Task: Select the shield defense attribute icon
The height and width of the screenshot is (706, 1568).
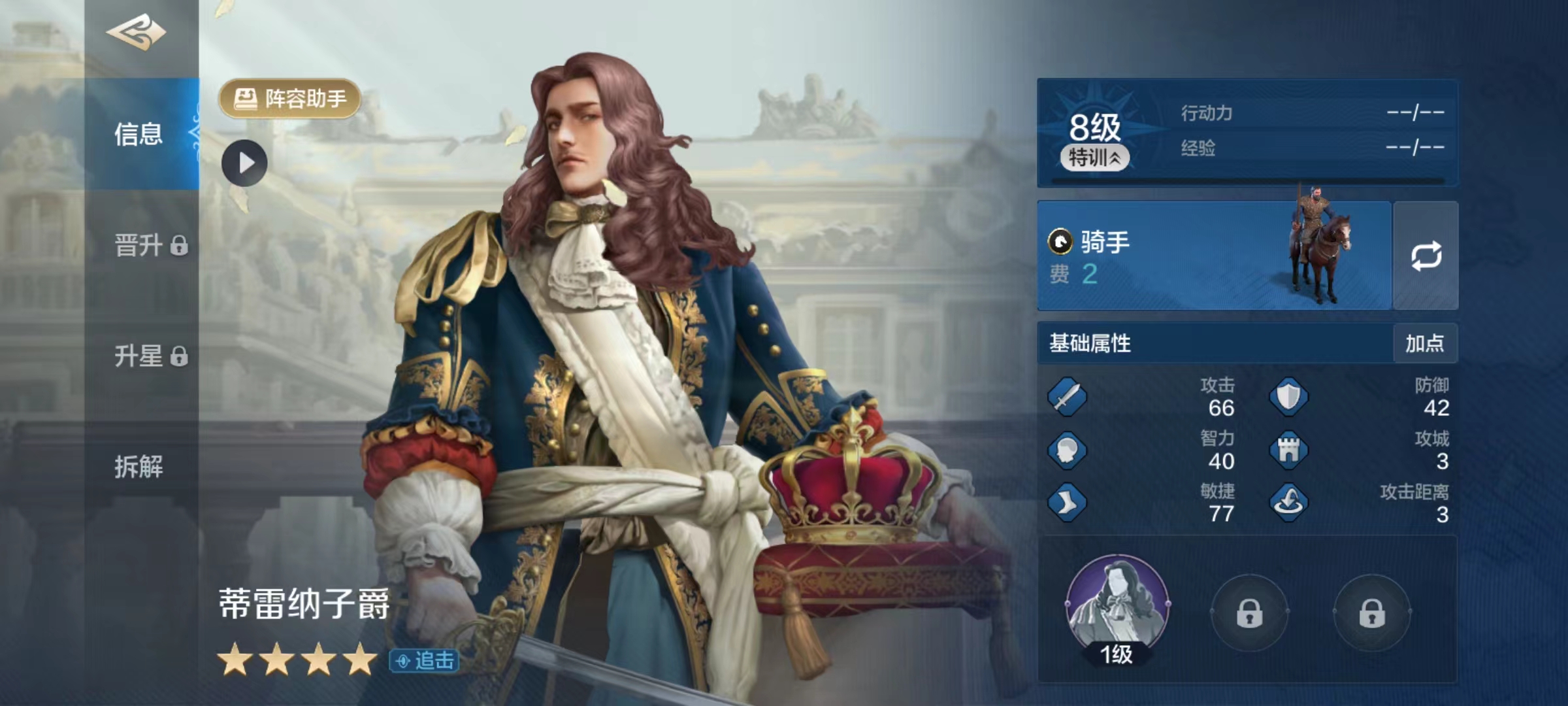Action: point(1288,396)
